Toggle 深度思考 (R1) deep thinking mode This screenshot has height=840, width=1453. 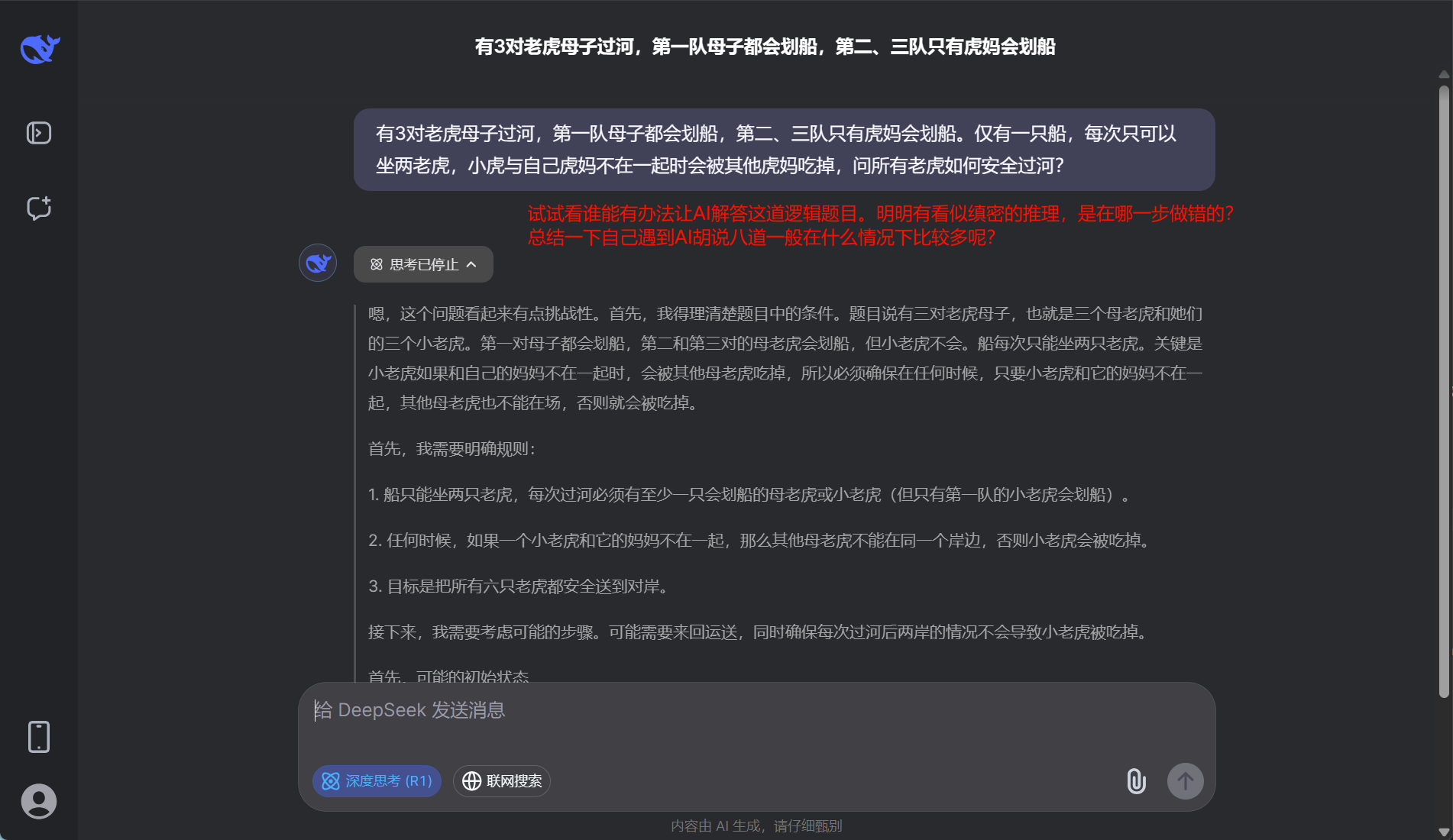377,781
